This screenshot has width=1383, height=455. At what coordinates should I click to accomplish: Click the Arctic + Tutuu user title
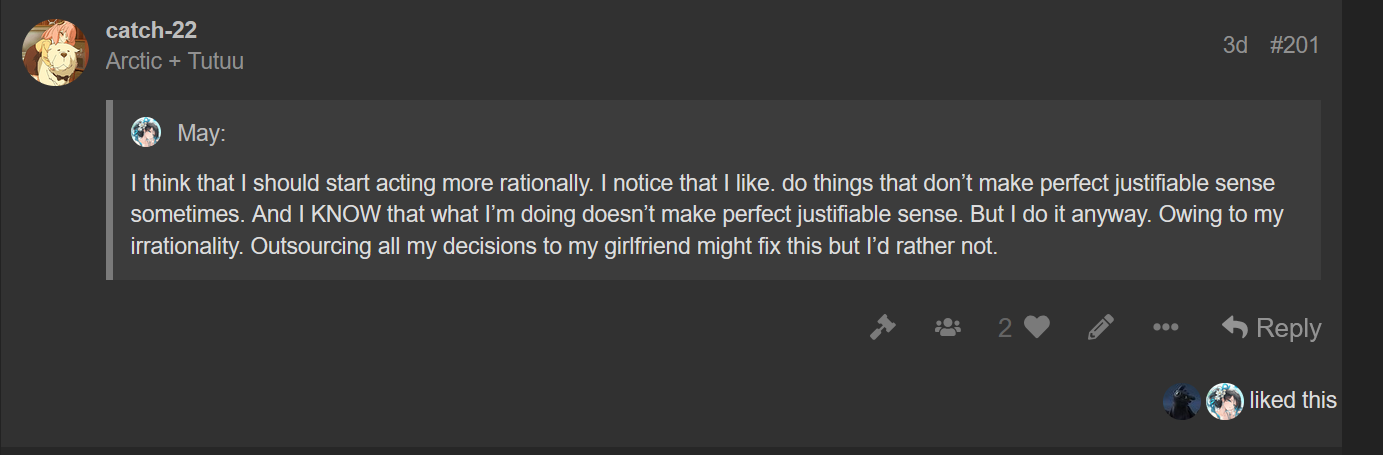tap(175, 61)
